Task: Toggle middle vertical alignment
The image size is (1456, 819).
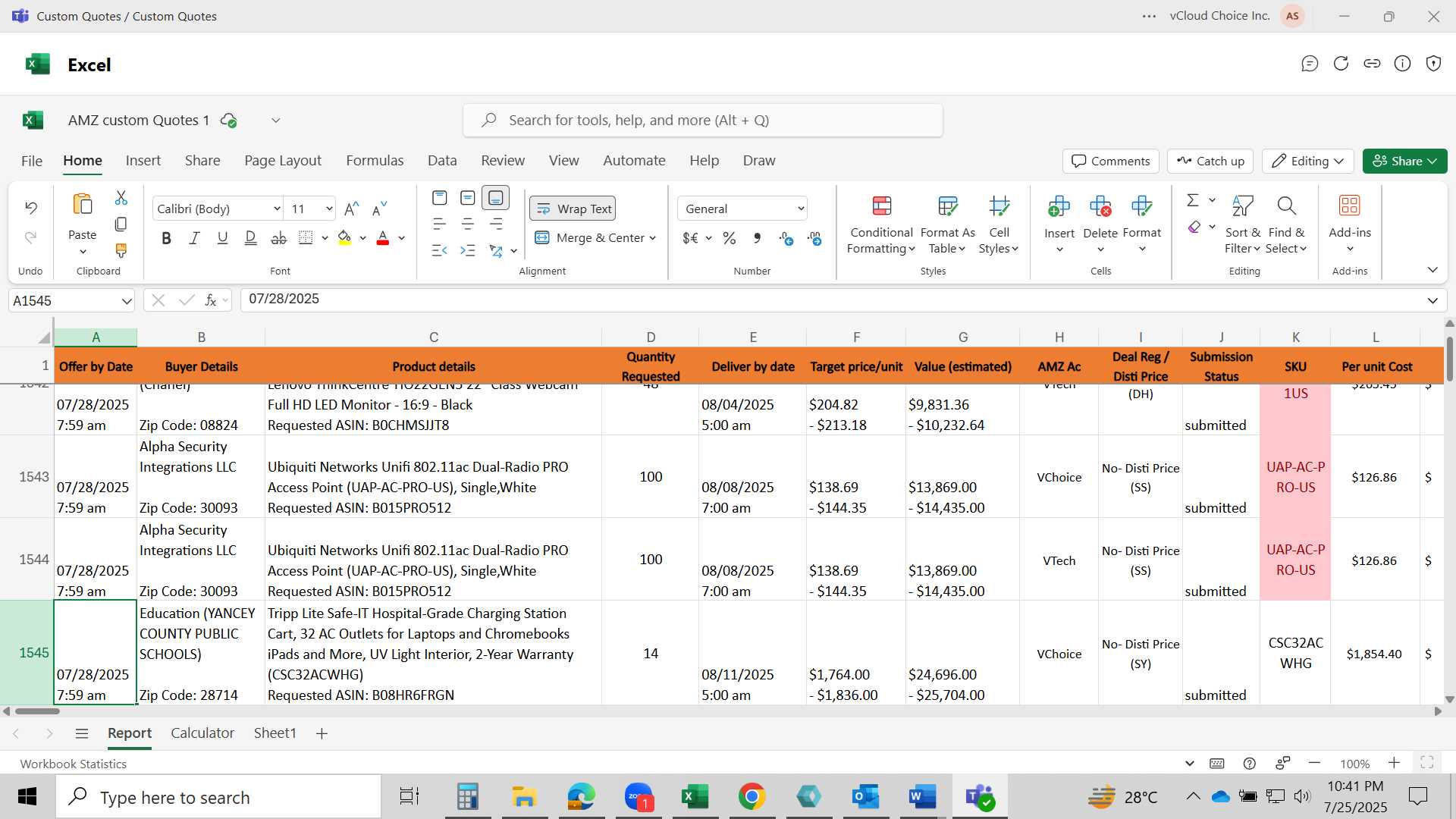Action: coord(468,198)
